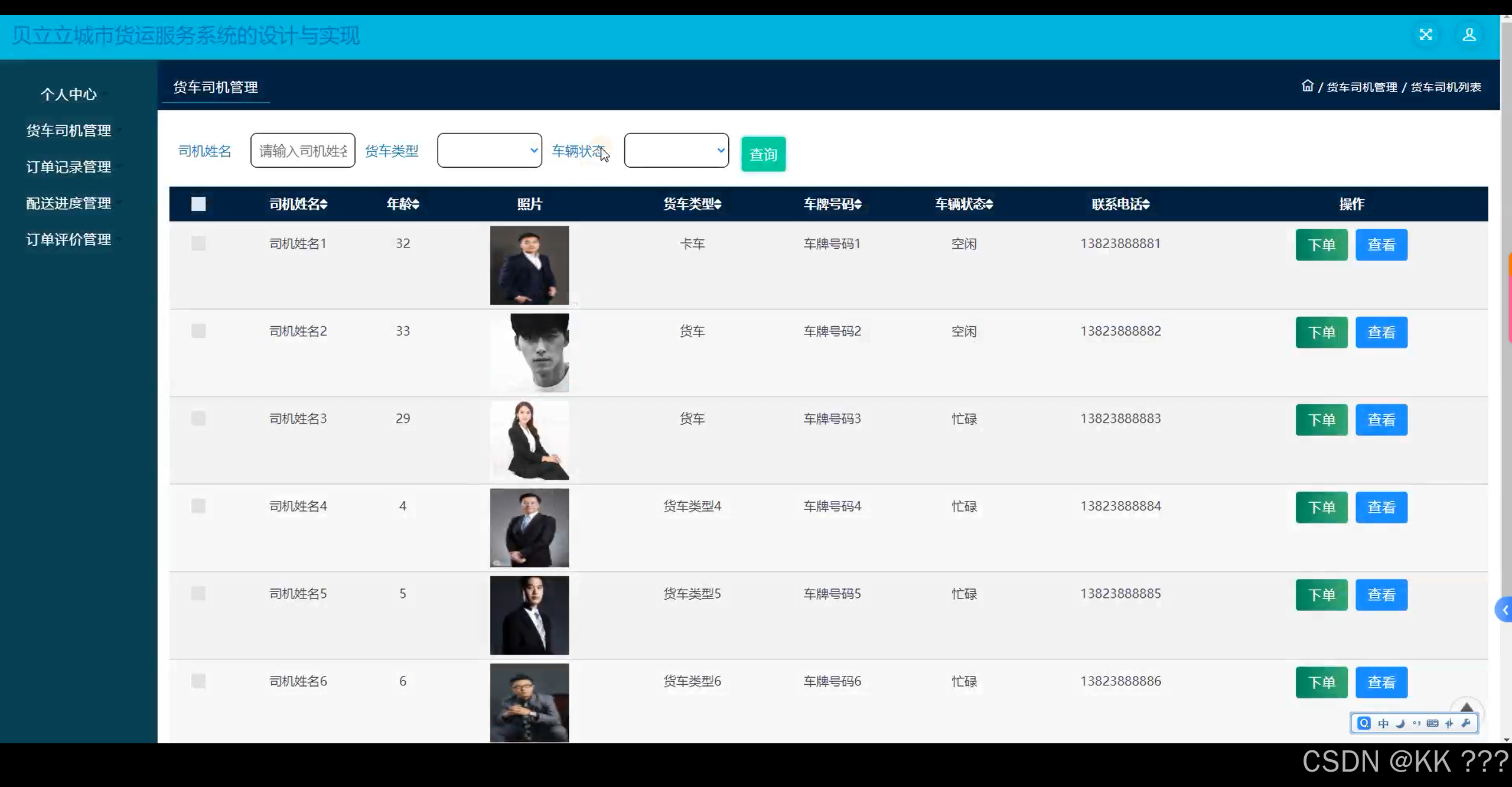Click 查看 button for 司机姓名2
The height and width of the screenshot is (787, 1512).
click(x=1382, y=332)
